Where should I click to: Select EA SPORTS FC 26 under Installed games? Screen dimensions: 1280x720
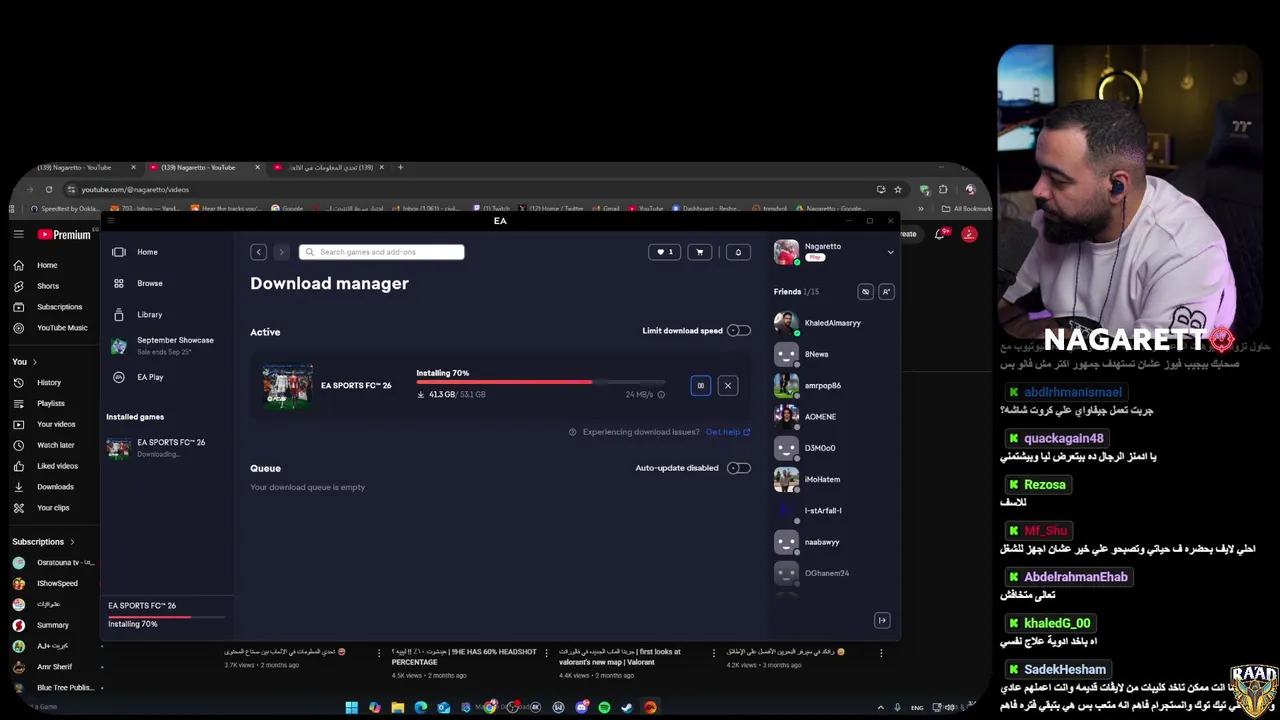pos(167,447)
